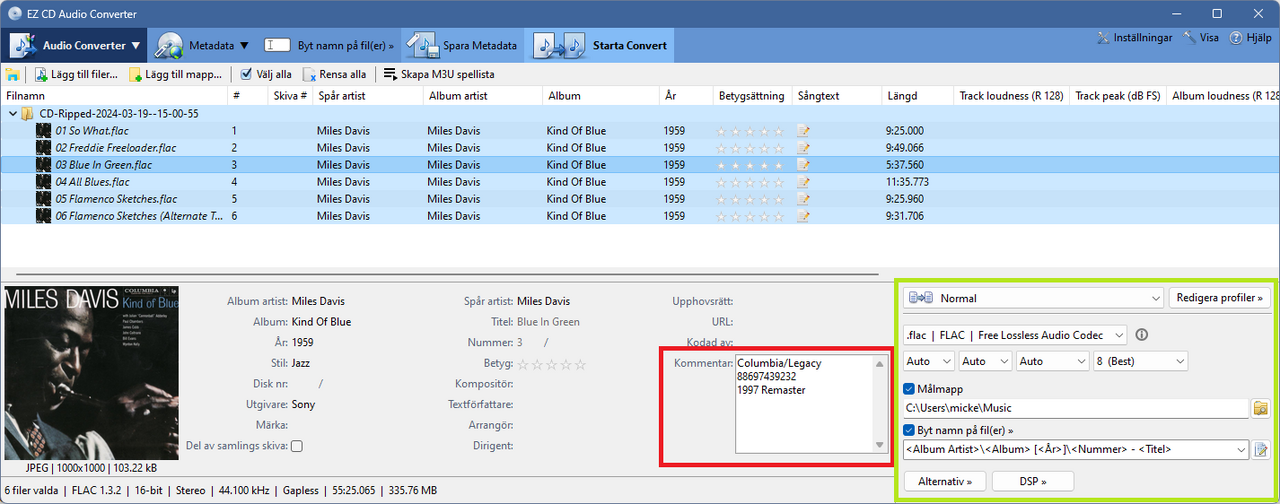
Task: Toggle Byt namn på fil(er) checkbox above naming pattern
Action: point(909,430)
